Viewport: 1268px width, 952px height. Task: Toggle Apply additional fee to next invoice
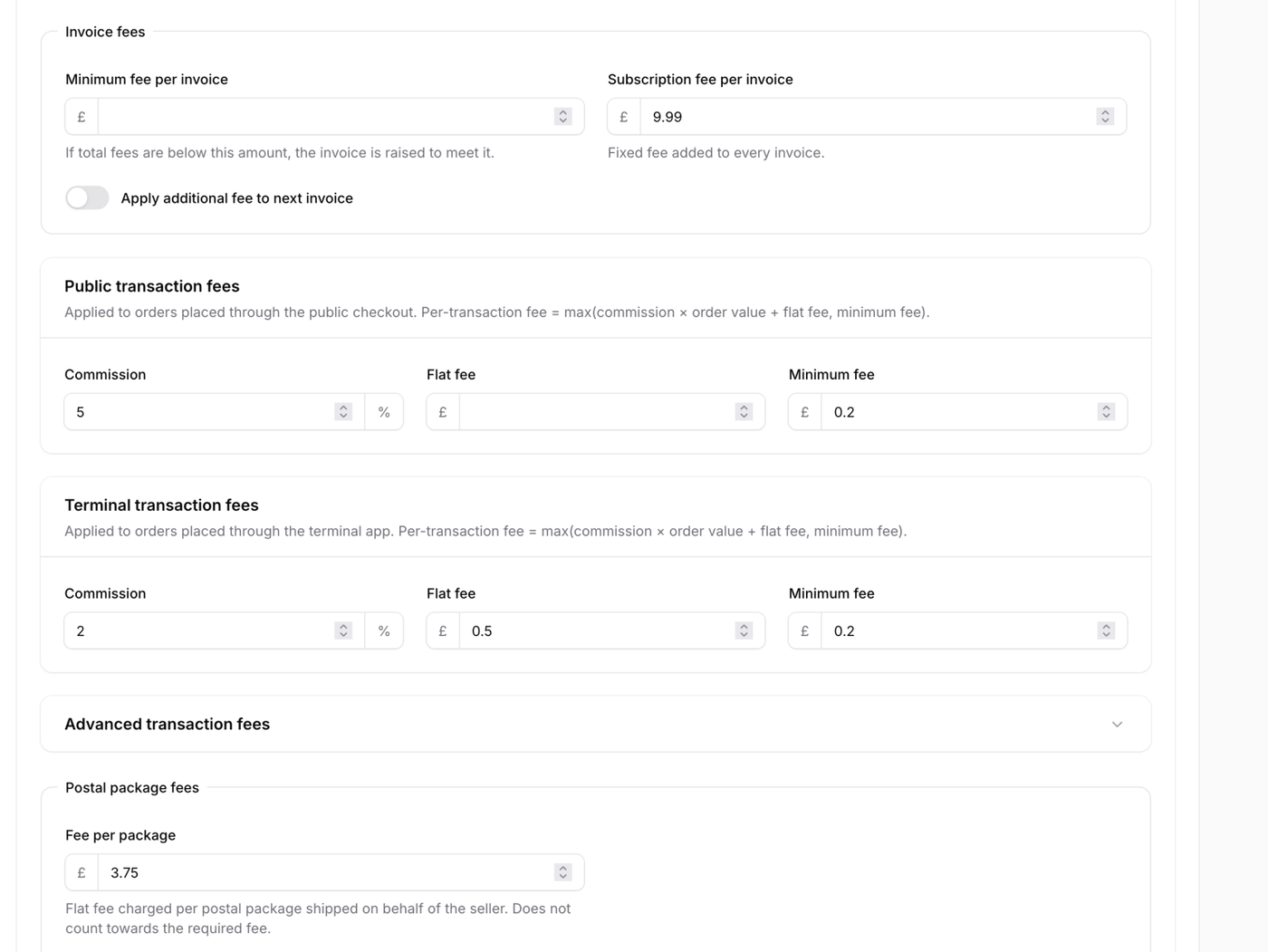87,197
